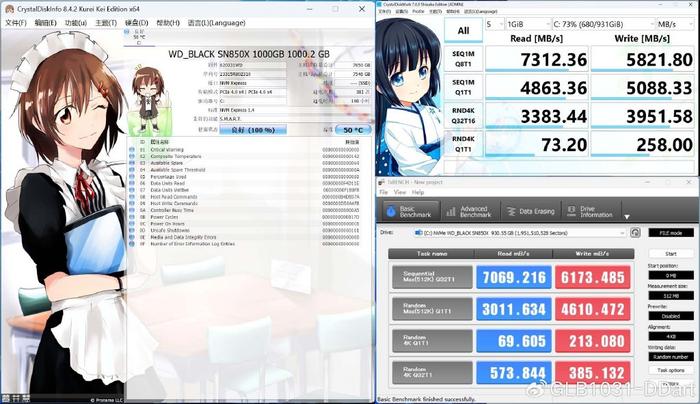The width and height of the screenshot is (700, 404).
Task: Open the Help menu in TxBENCH
Action: coord(418,192)
